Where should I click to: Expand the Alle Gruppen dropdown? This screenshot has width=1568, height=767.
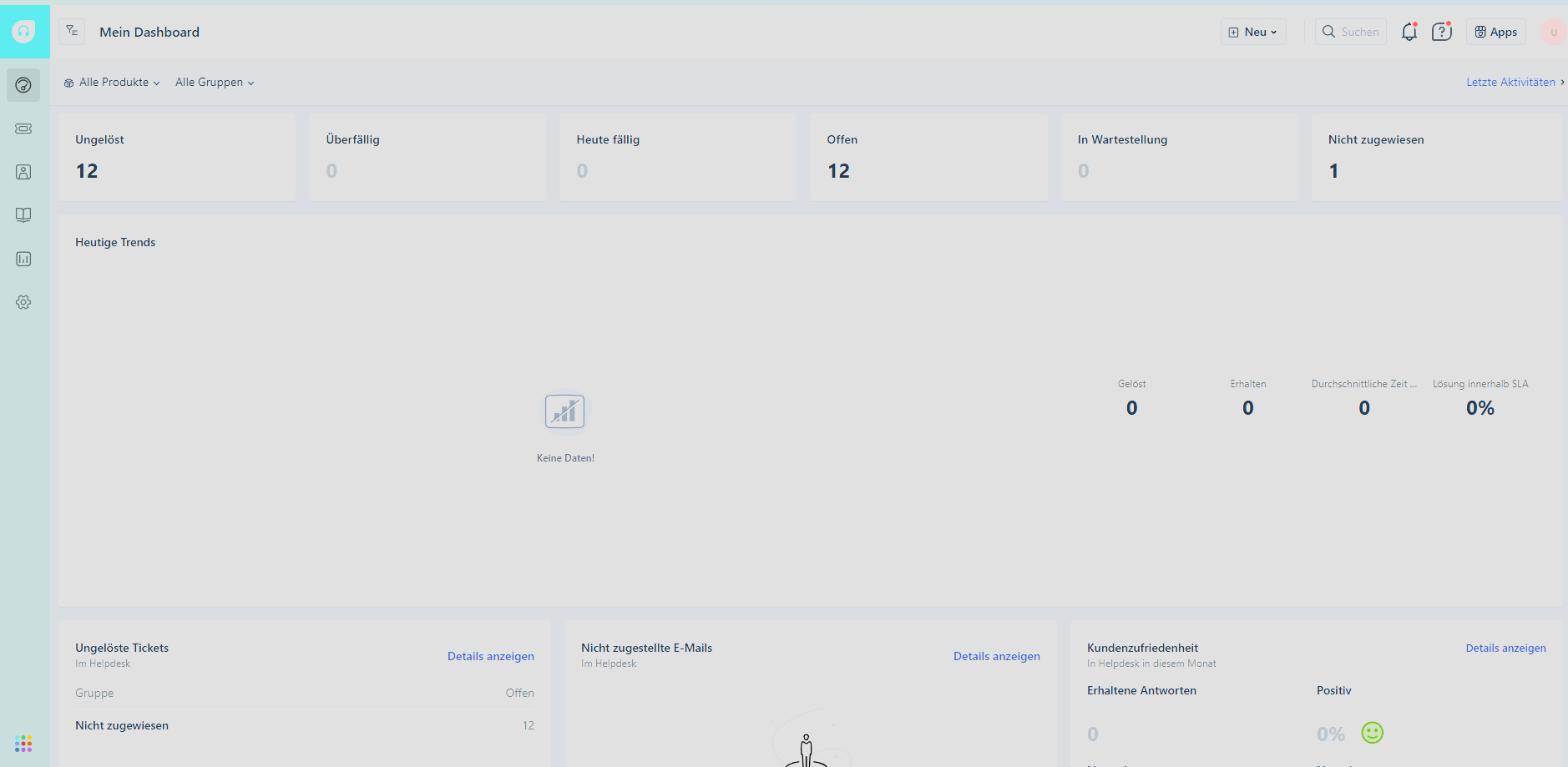coord(215,83)
